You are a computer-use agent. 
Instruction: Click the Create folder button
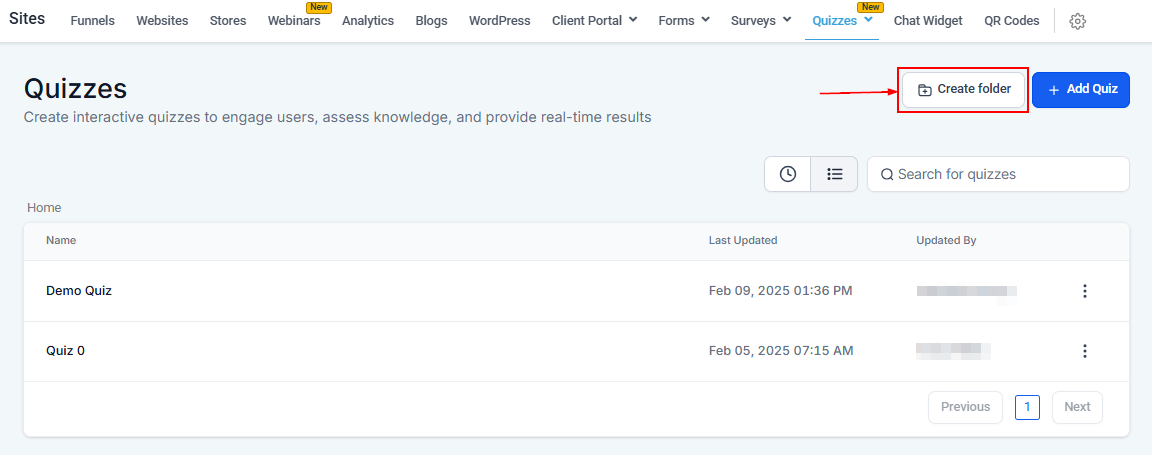click(963, 90)
